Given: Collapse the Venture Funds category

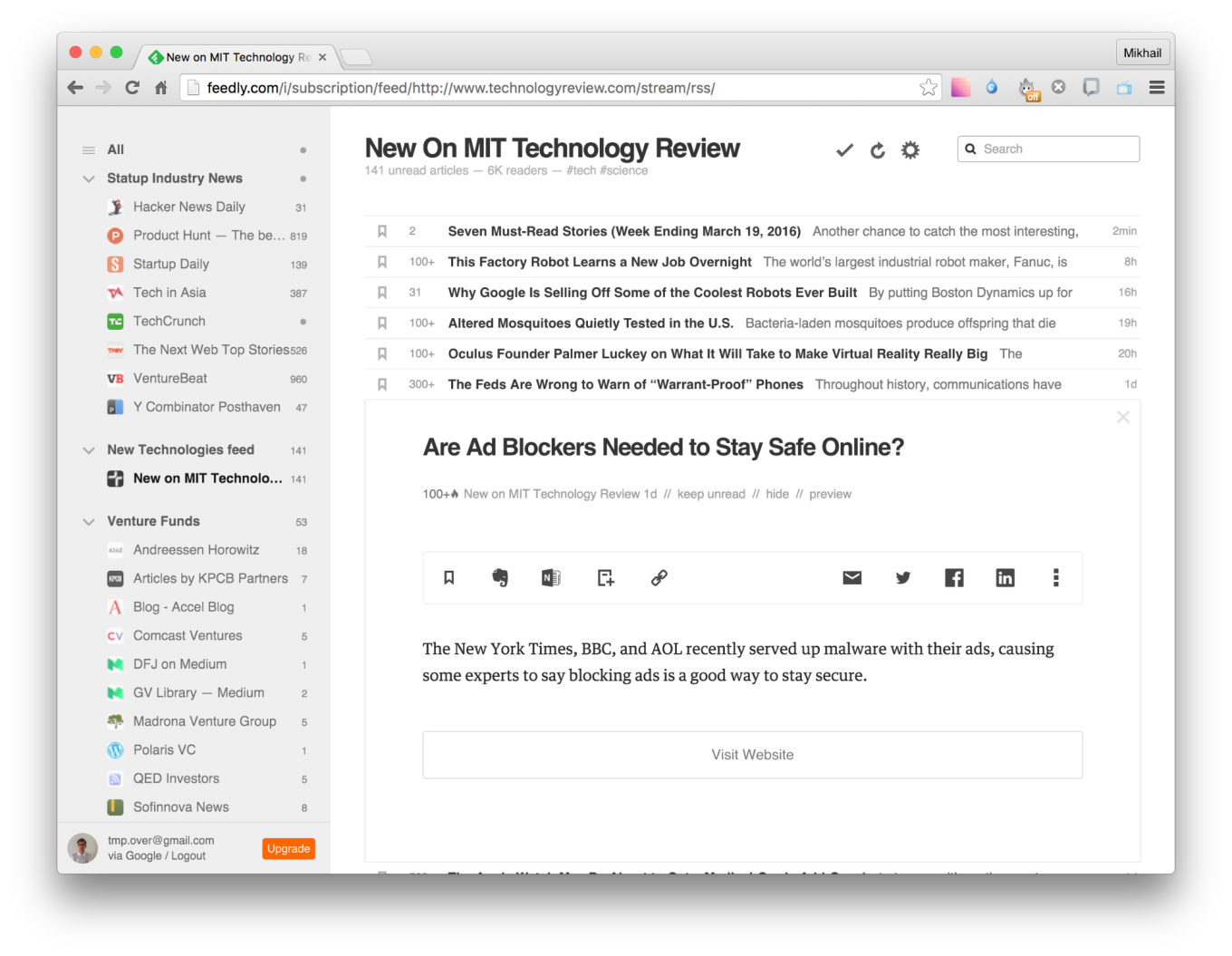Looking at the screenshot, I should point(89,522).
